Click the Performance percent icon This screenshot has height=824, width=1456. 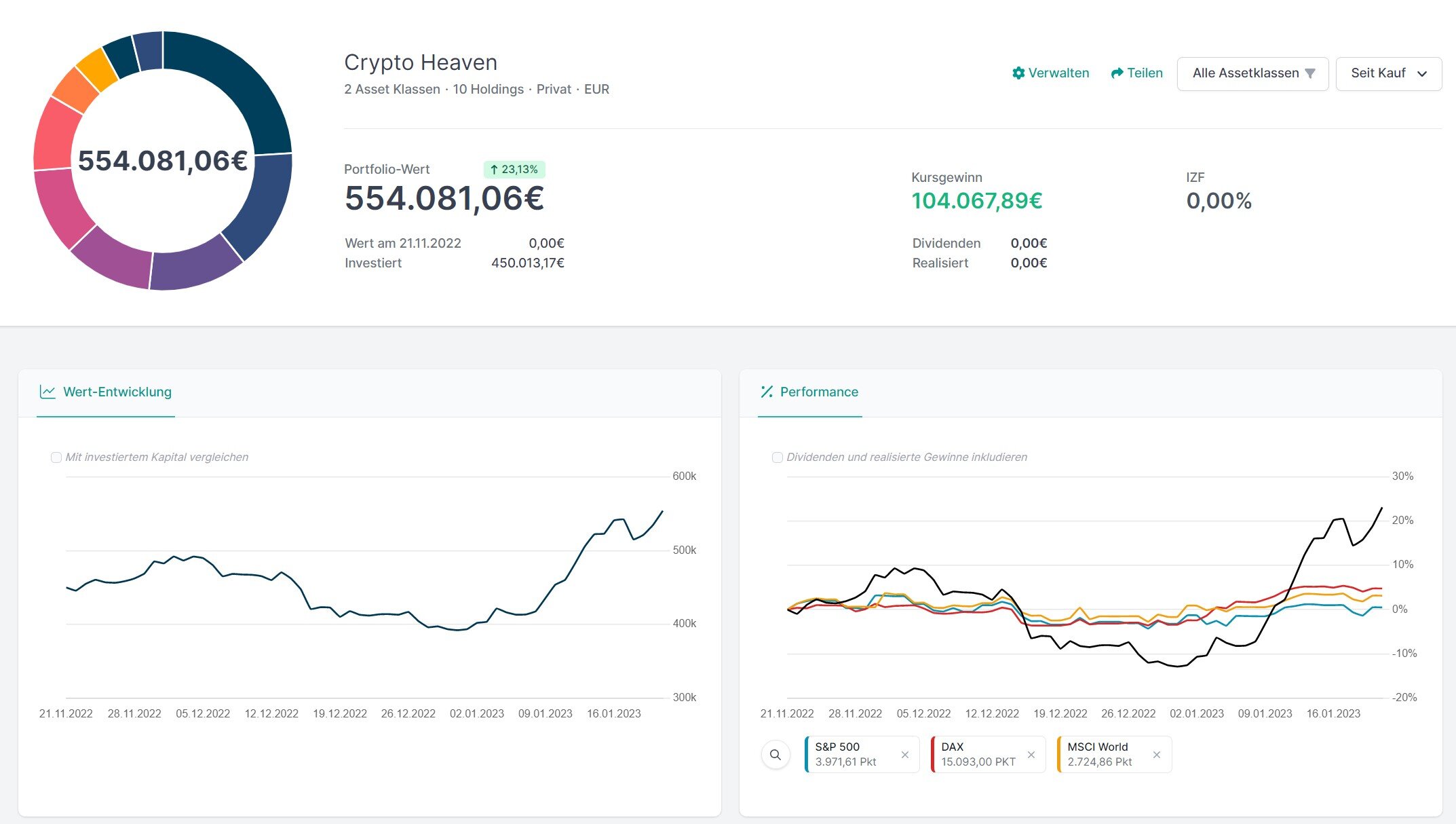point(767,392)
